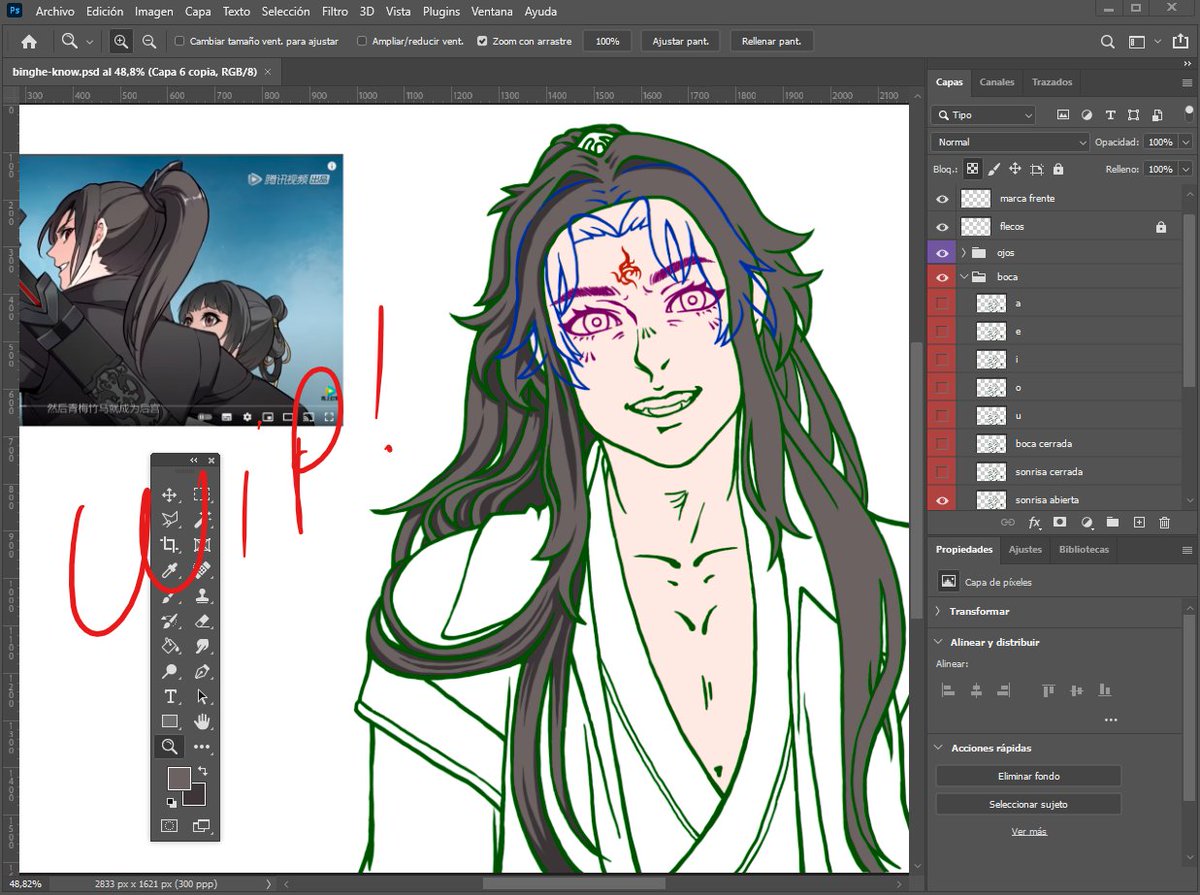Add a layer style with the fx icon
The image size is (1200, 895).
pyautogui.click(x=1034, y=522)
